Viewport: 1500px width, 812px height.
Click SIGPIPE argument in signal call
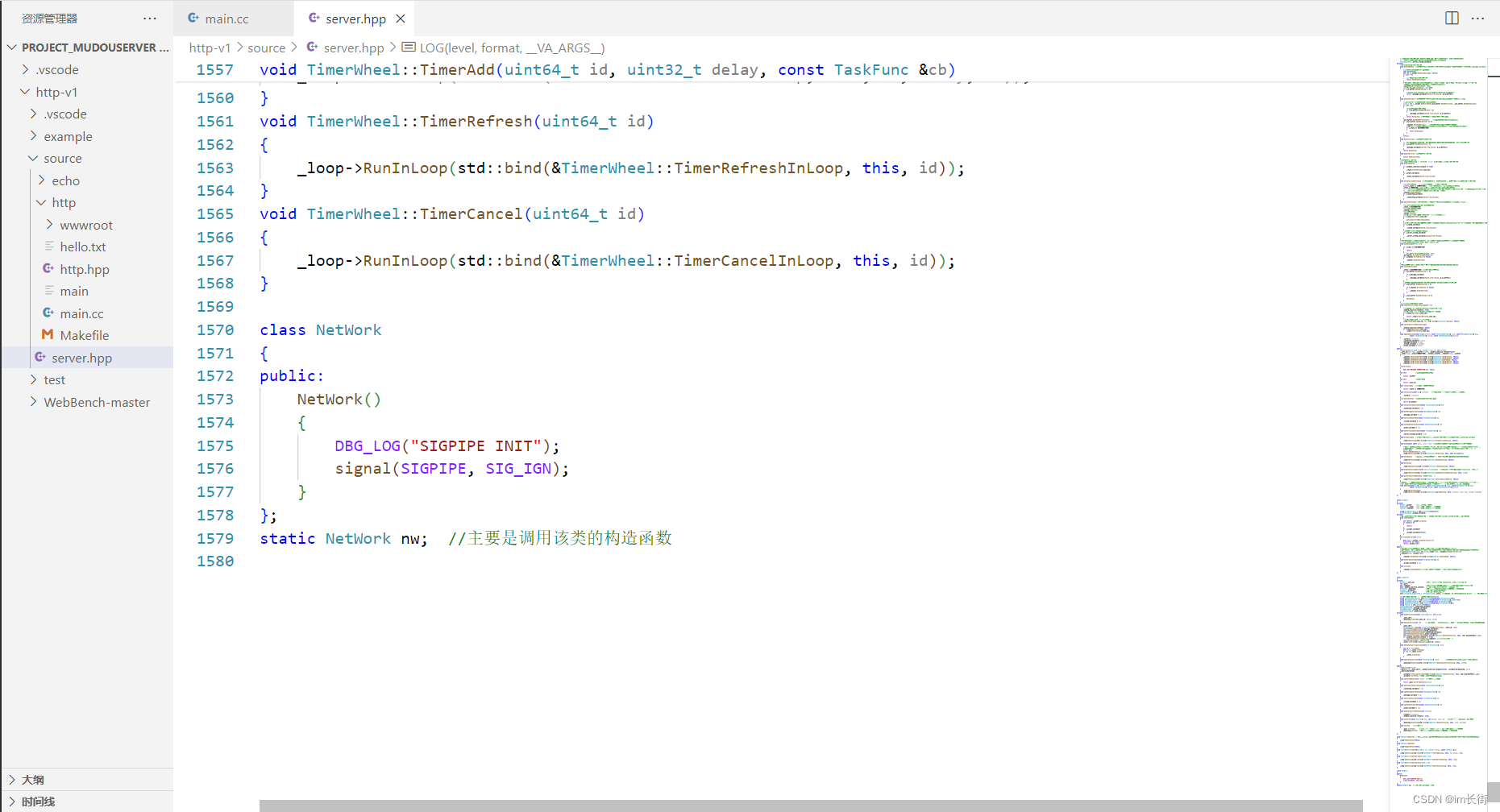[434, 468]
